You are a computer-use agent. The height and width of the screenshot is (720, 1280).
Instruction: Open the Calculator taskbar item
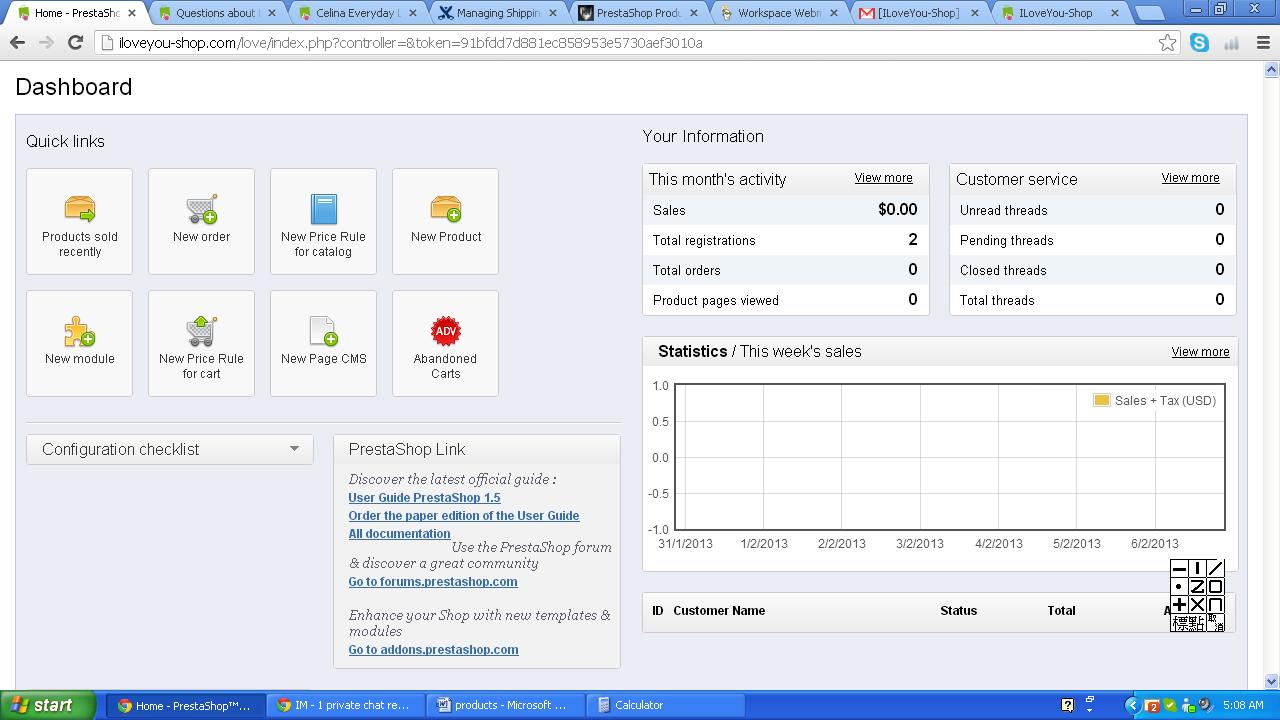[665, 705]
